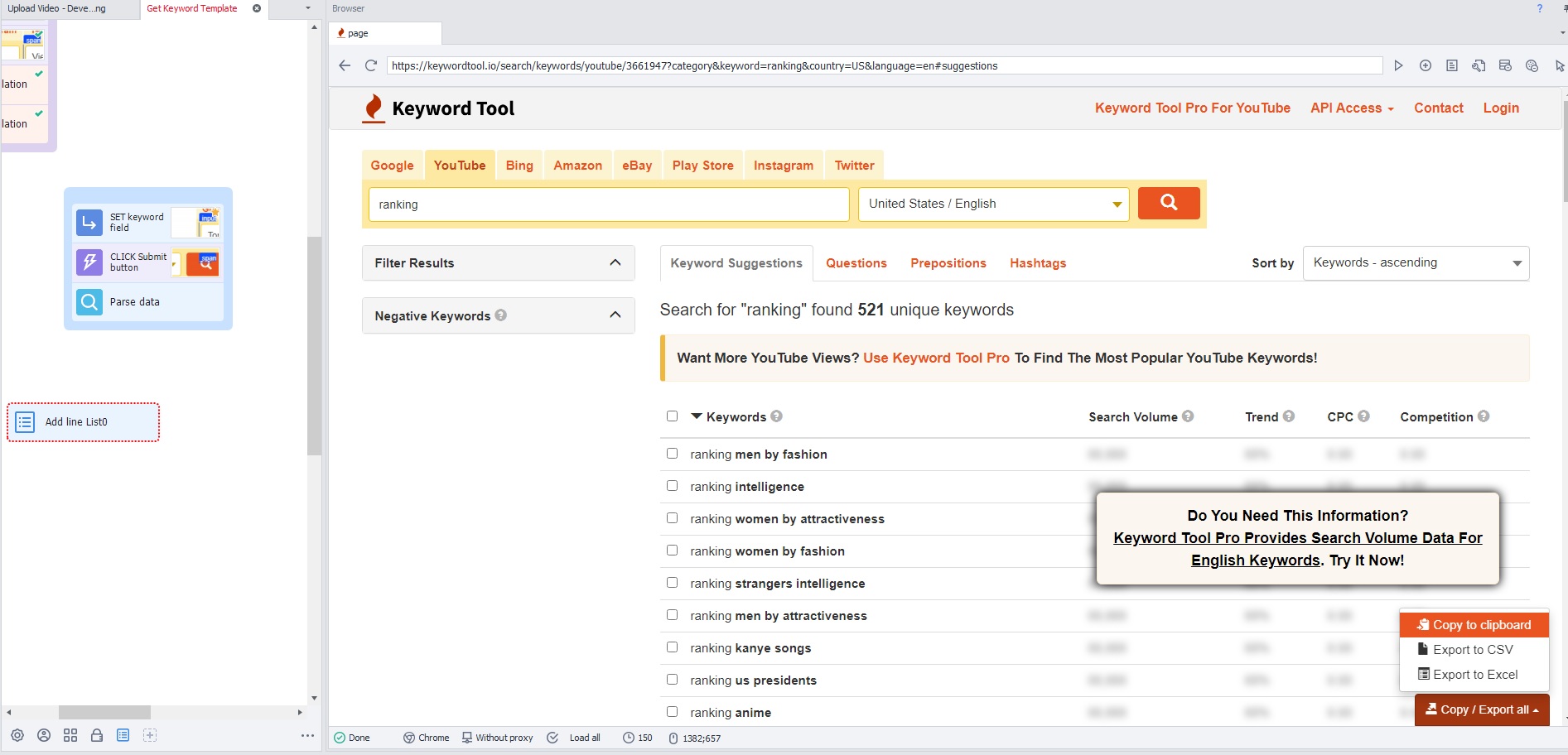Toggle the select-all Keywords header checkbox

(x=672, y=416)
